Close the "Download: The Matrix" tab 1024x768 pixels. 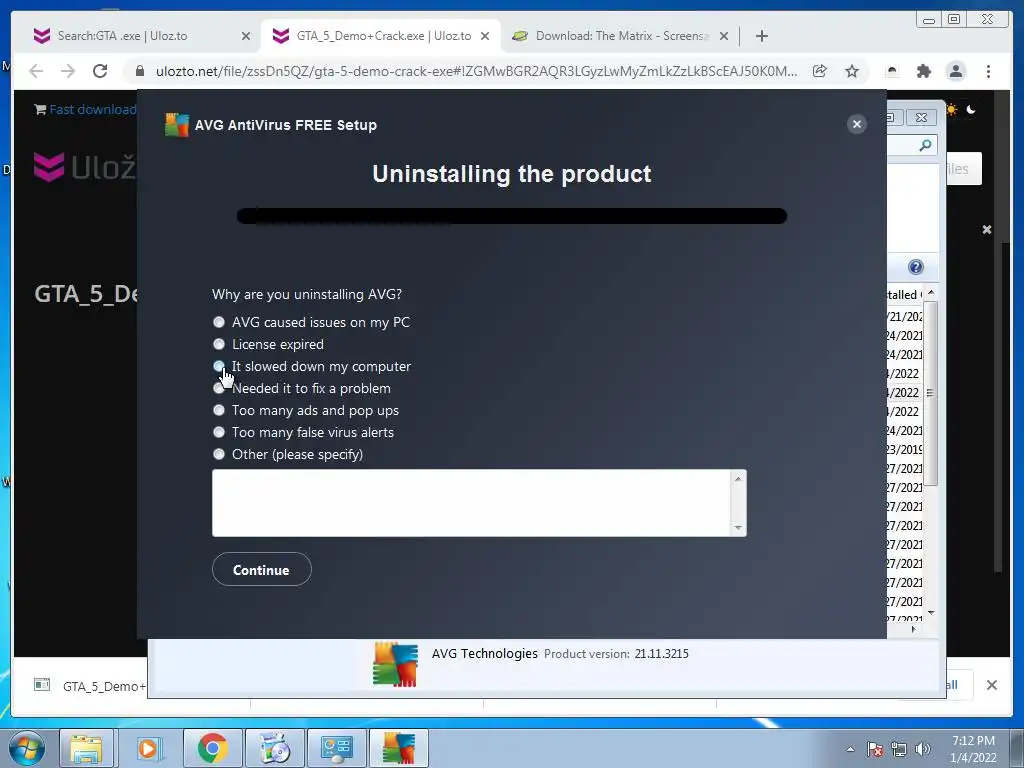[724, 36]
